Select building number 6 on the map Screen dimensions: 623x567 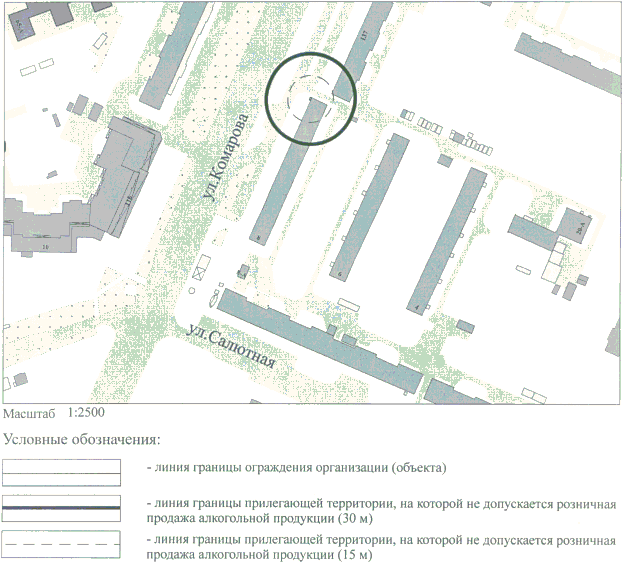[364, 208]
